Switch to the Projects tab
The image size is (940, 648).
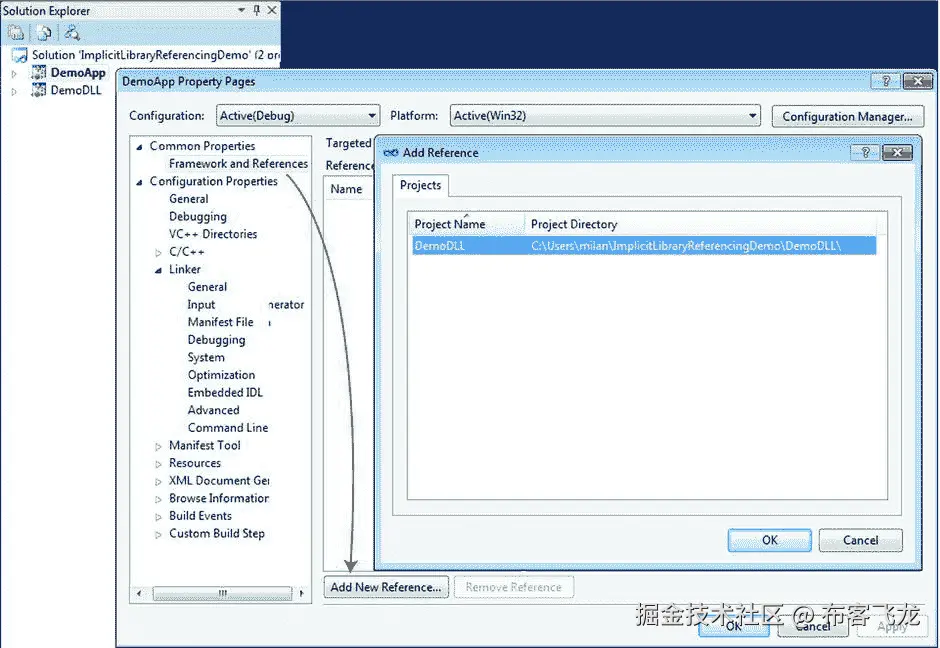click(420, 185)
